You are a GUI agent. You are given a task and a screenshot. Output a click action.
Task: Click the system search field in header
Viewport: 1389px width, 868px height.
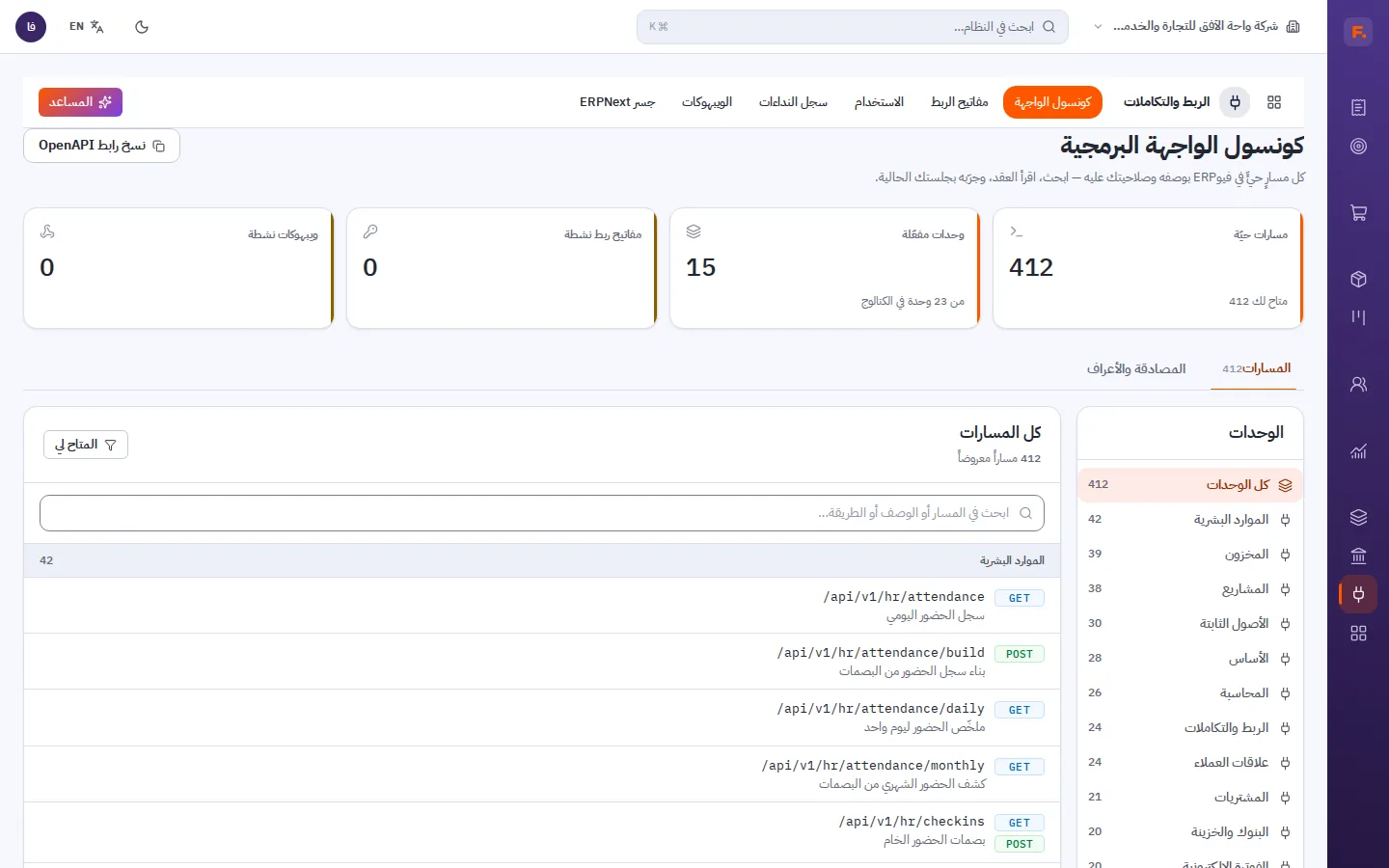coord(852,27)
